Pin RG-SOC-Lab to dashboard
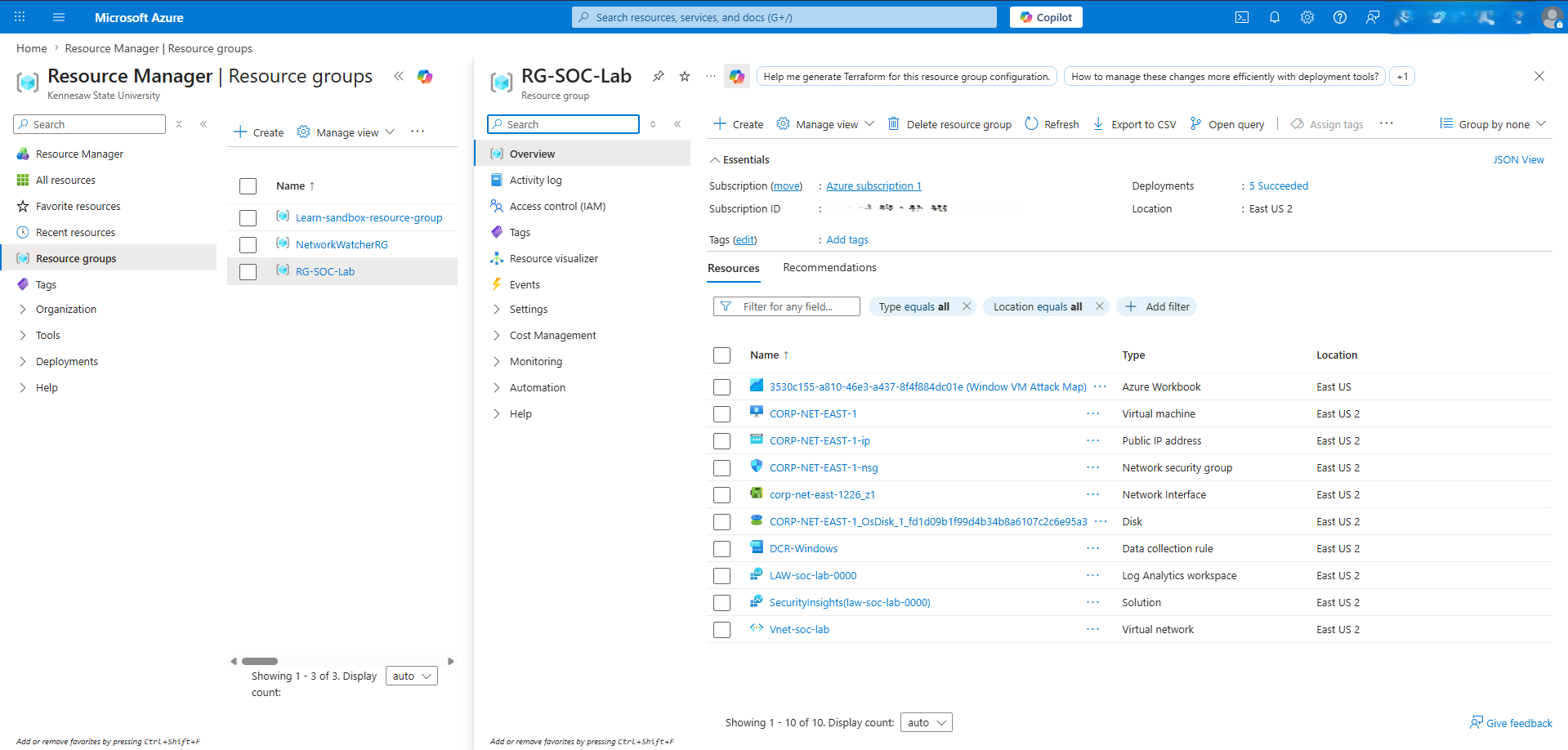Image resolution: width=1568 pixels, height=750 pixels. (x=658, y=76)
